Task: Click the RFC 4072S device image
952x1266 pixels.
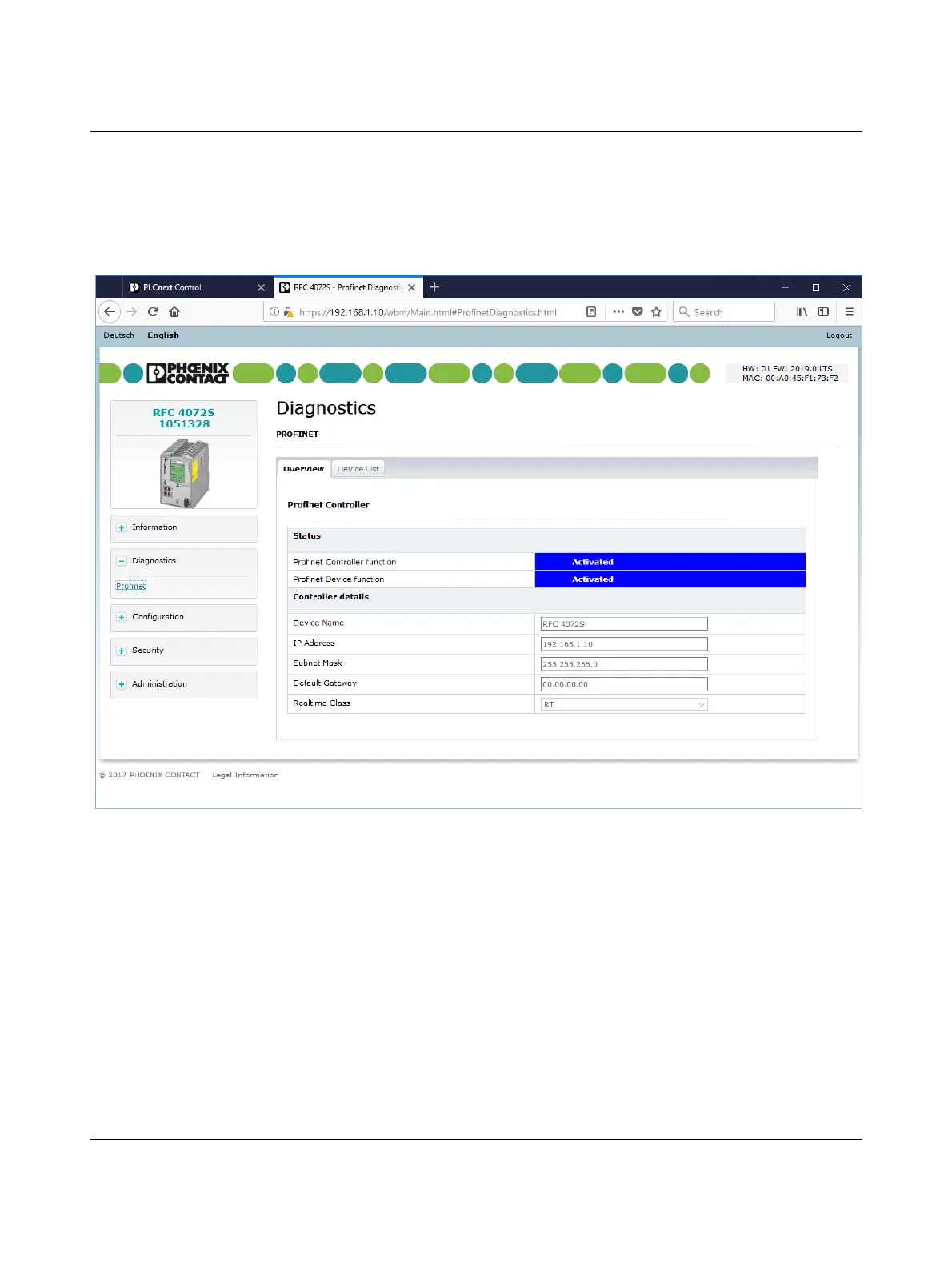Action: [x=184, y=473]
